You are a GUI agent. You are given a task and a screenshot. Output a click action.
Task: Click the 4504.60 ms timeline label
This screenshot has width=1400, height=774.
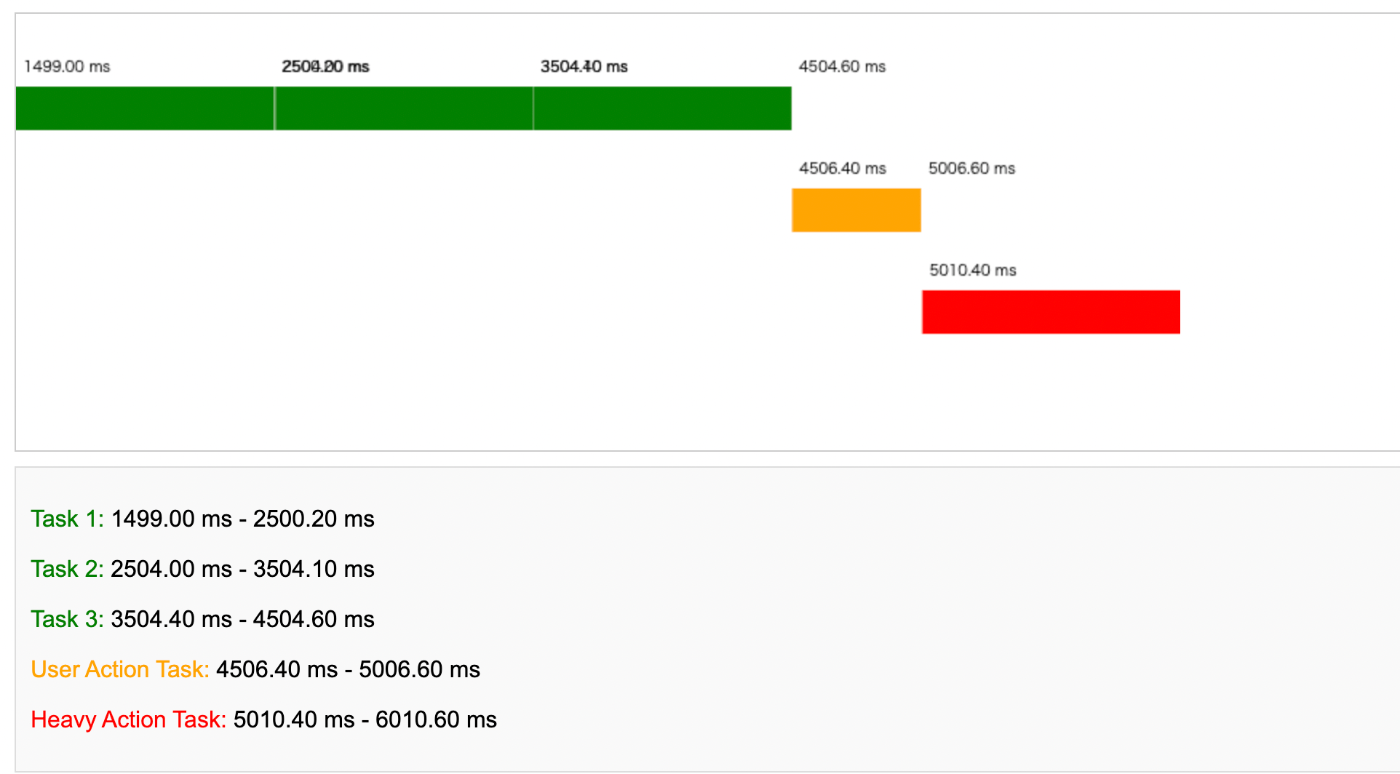[x=842, y=67]
